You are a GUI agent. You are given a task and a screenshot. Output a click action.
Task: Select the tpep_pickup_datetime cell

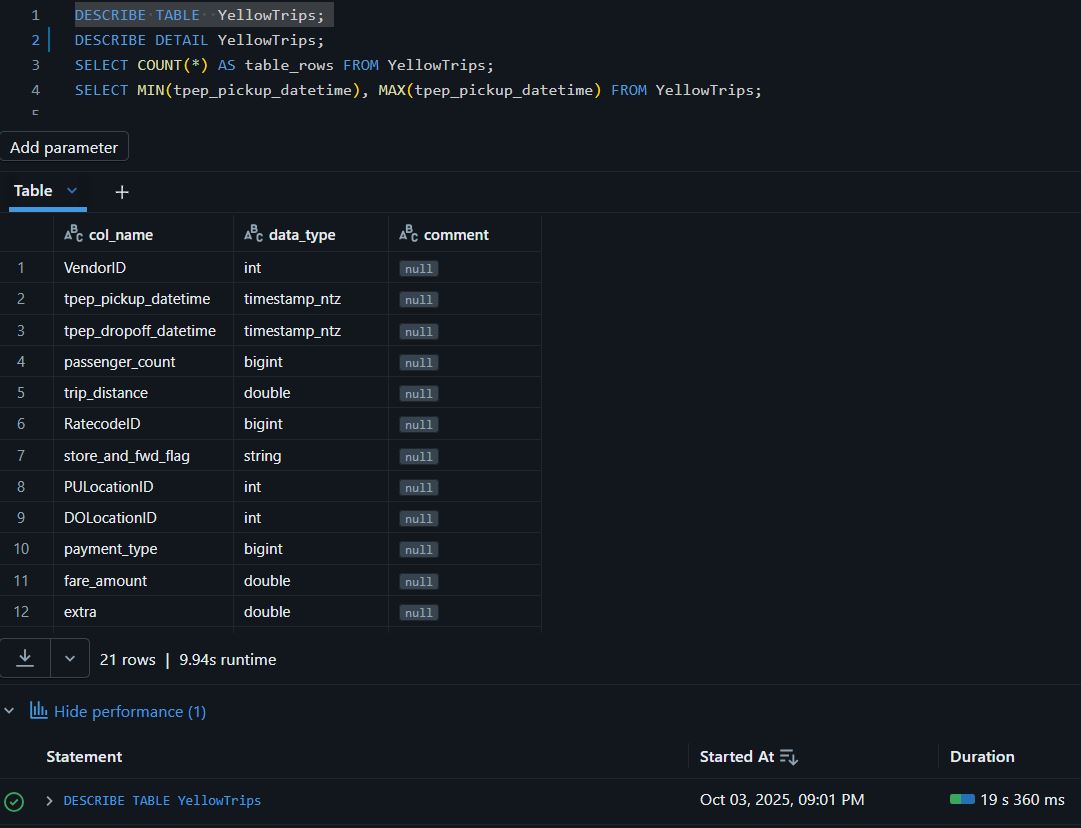[143, 299]
